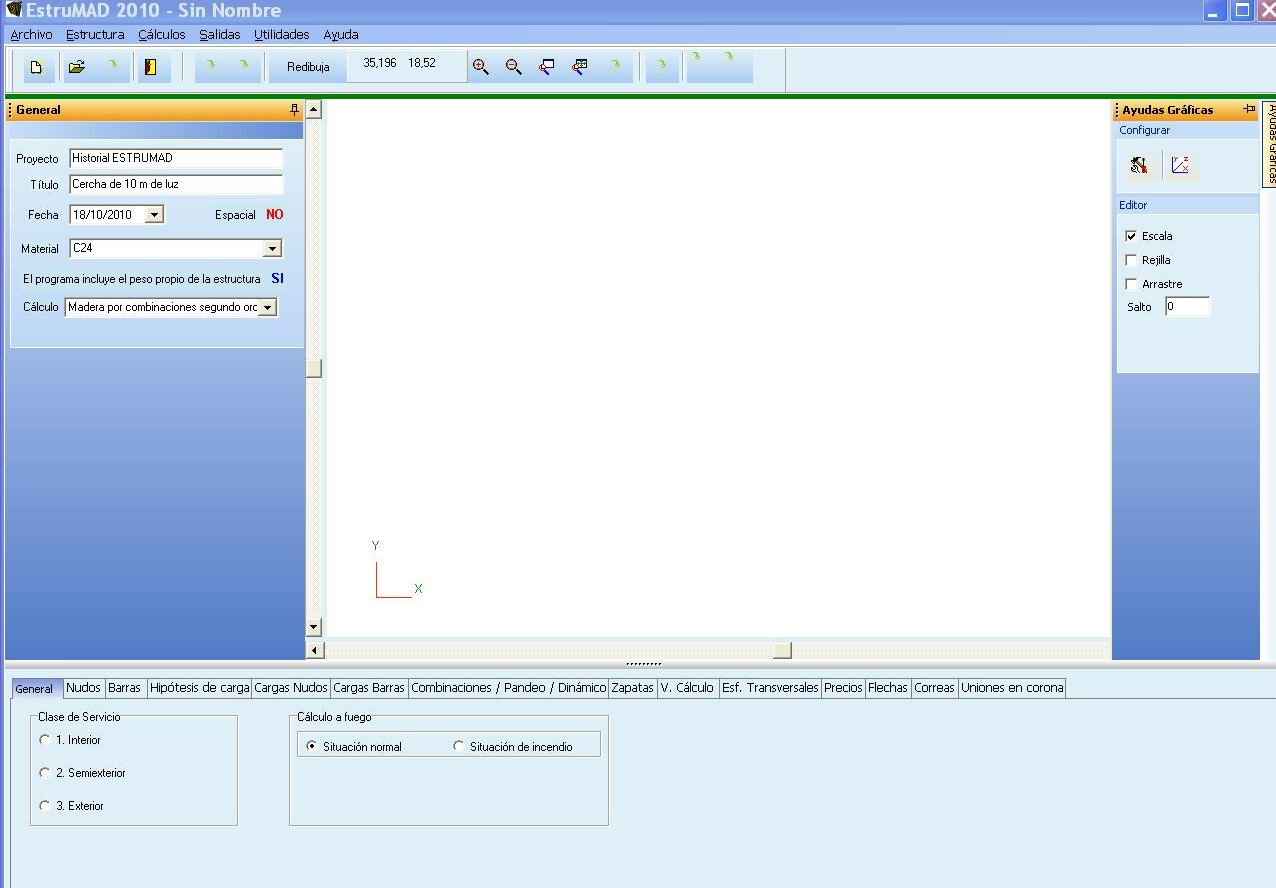
Task: Choose the Situación de incendio option
Action: tap(459, 746)
